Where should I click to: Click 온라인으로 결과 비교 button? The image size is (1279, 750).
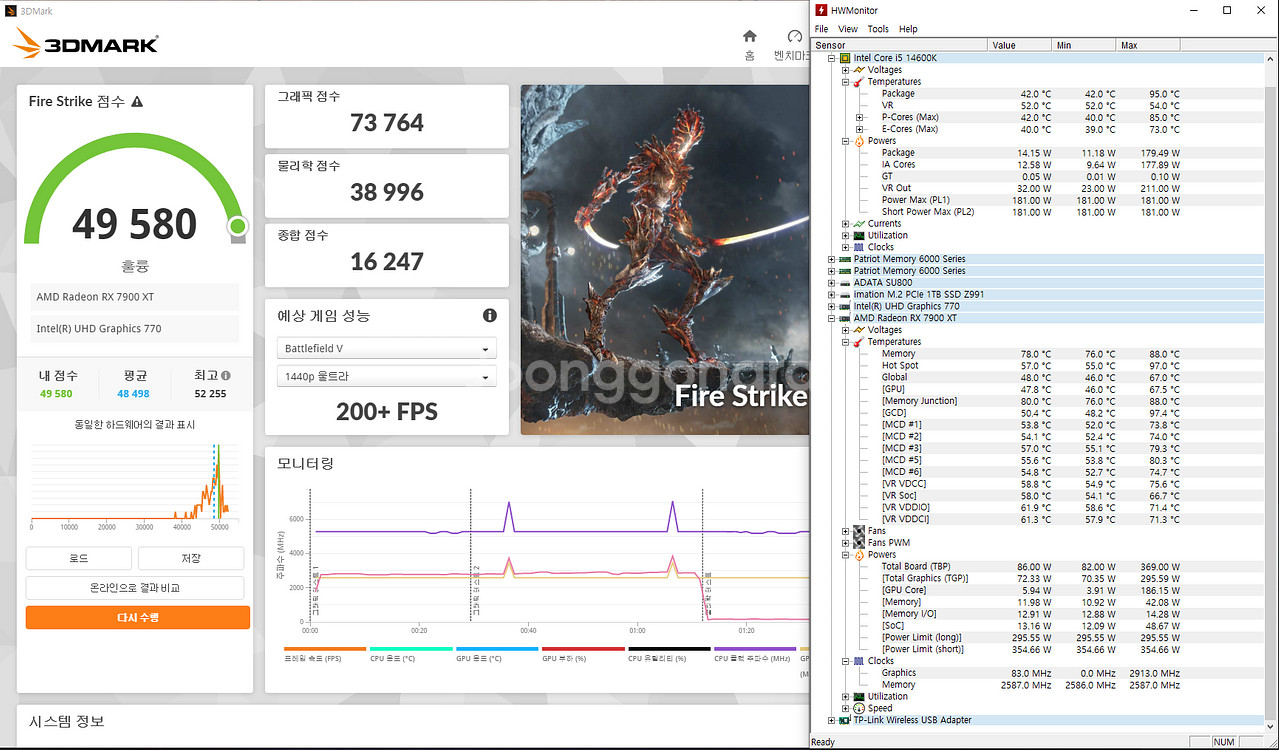(135, 588)
